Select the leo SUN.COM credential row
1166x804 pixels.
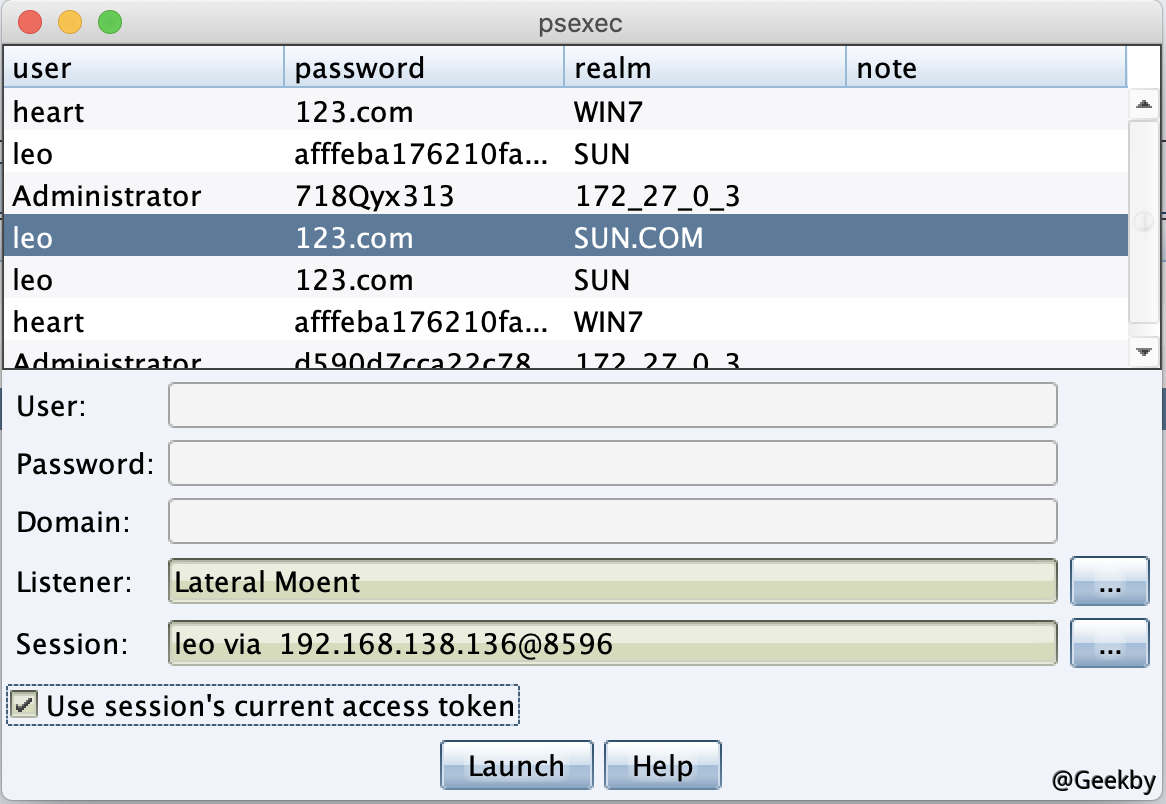tap(300, 237)
